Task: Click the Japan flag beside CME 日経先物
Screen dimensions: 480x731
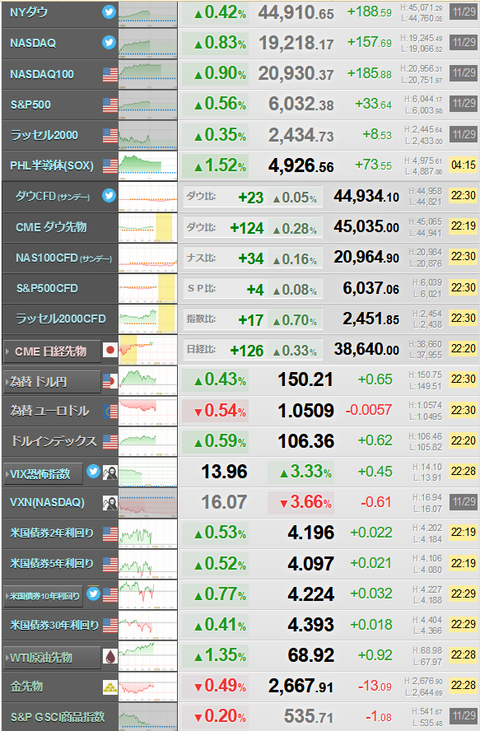Action: coord(110,350)
